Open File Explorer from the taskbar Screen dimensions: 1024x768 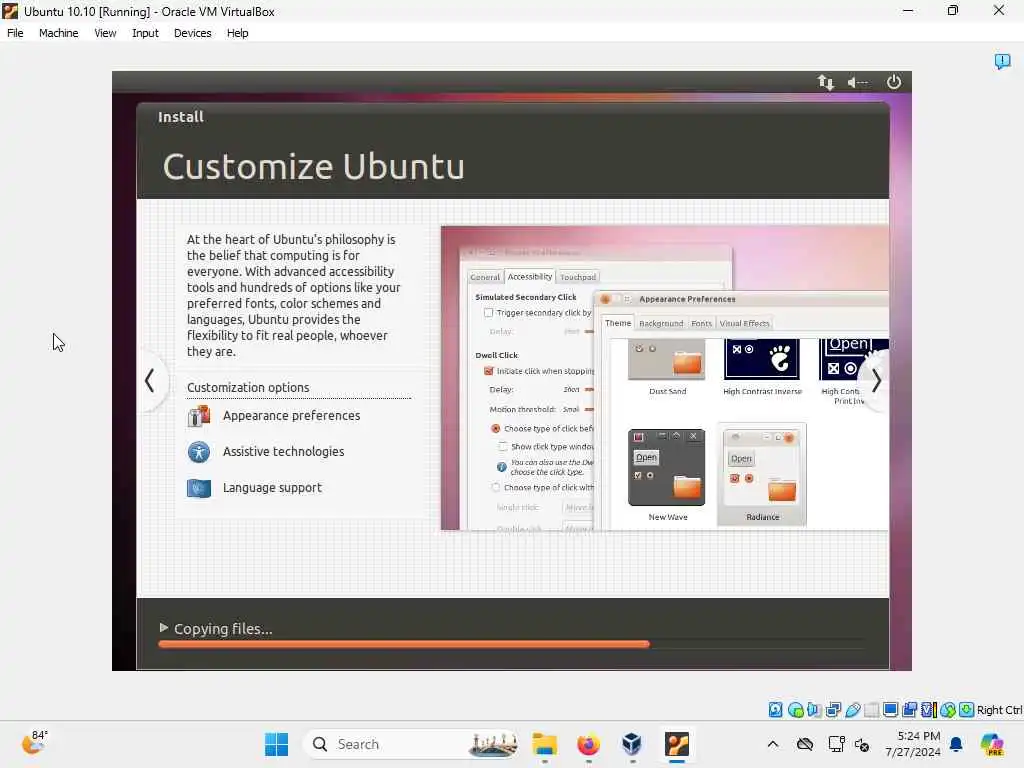544,744
